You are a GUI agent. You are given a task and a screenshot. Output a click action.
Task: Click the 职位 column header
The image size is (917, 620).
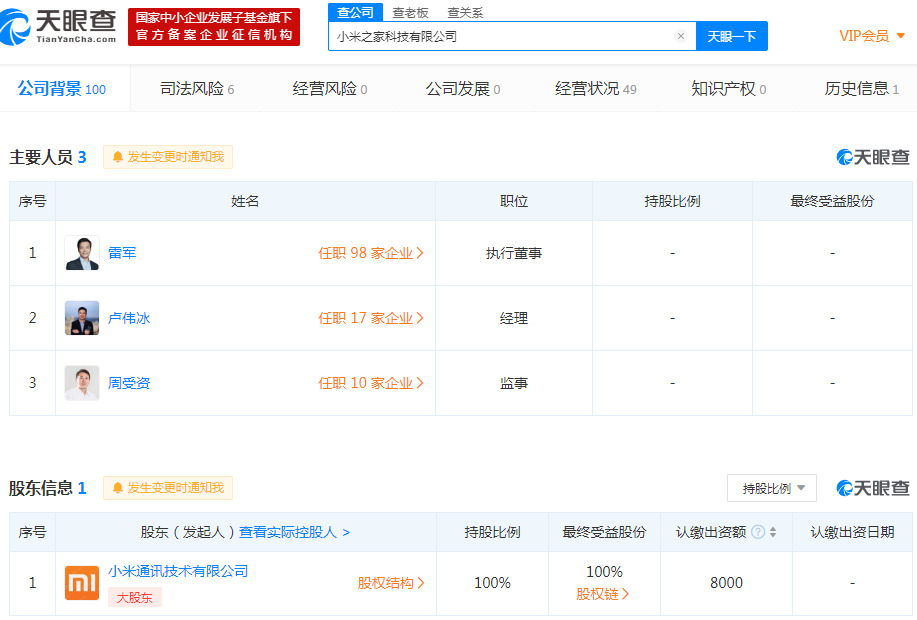coord(513,201)
